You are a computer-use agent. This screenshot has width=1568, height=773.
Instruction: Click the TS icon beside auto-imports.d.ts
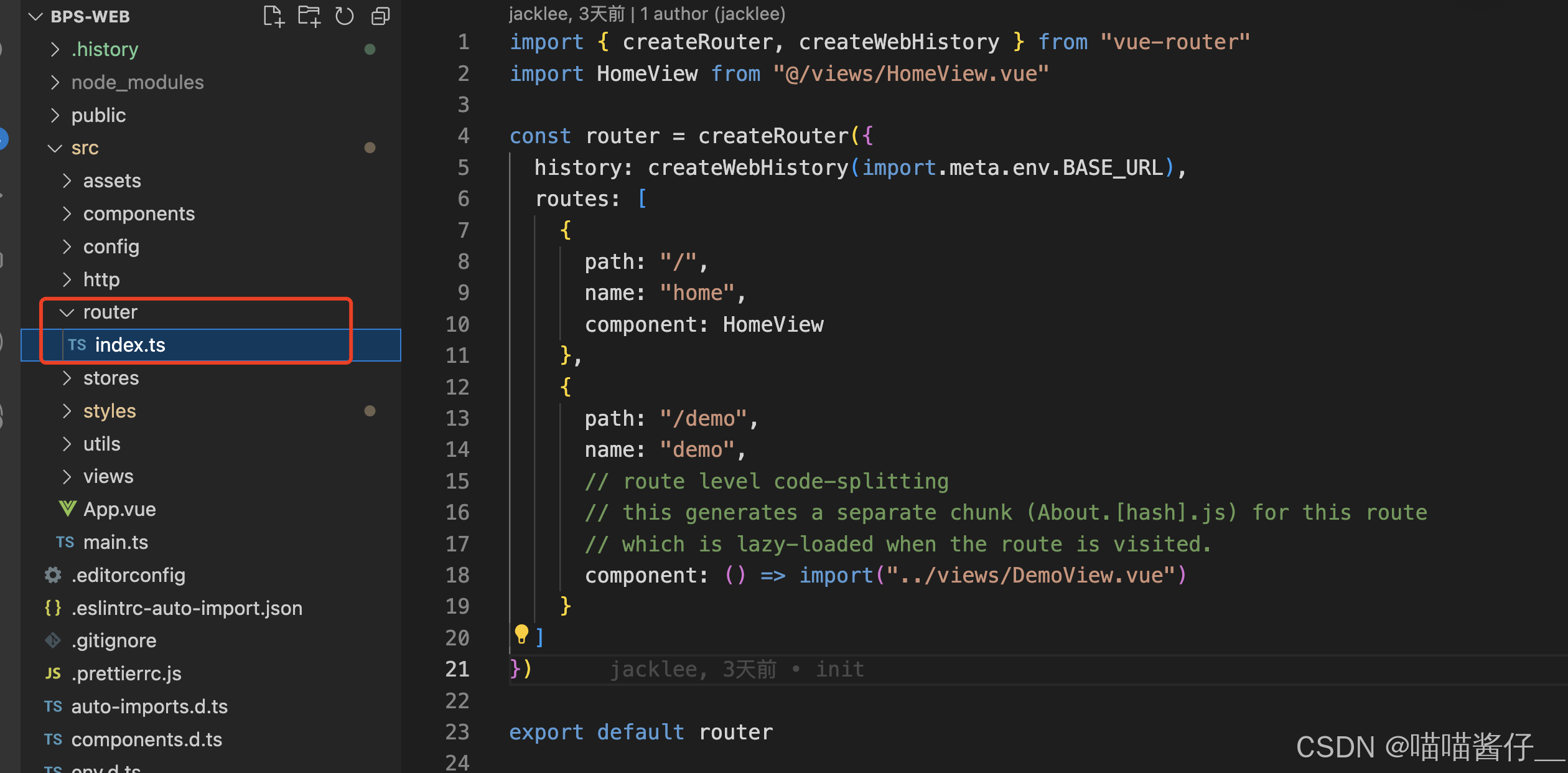(54, 706)
